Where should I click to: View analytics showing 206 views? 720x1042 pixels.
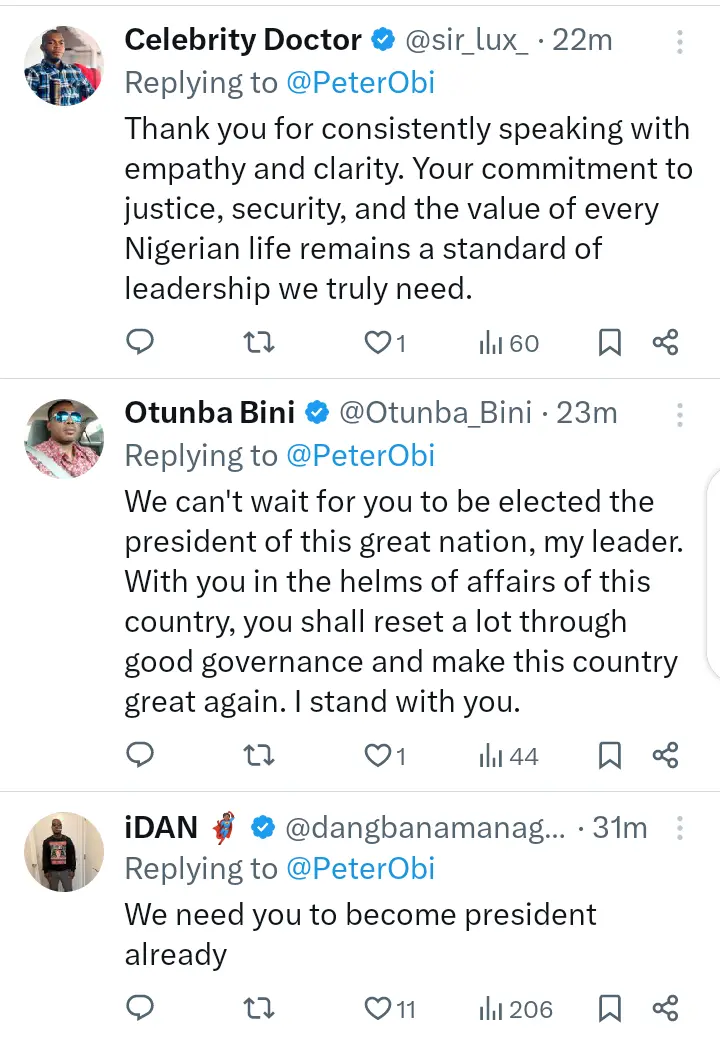(x=515, y=1009)
